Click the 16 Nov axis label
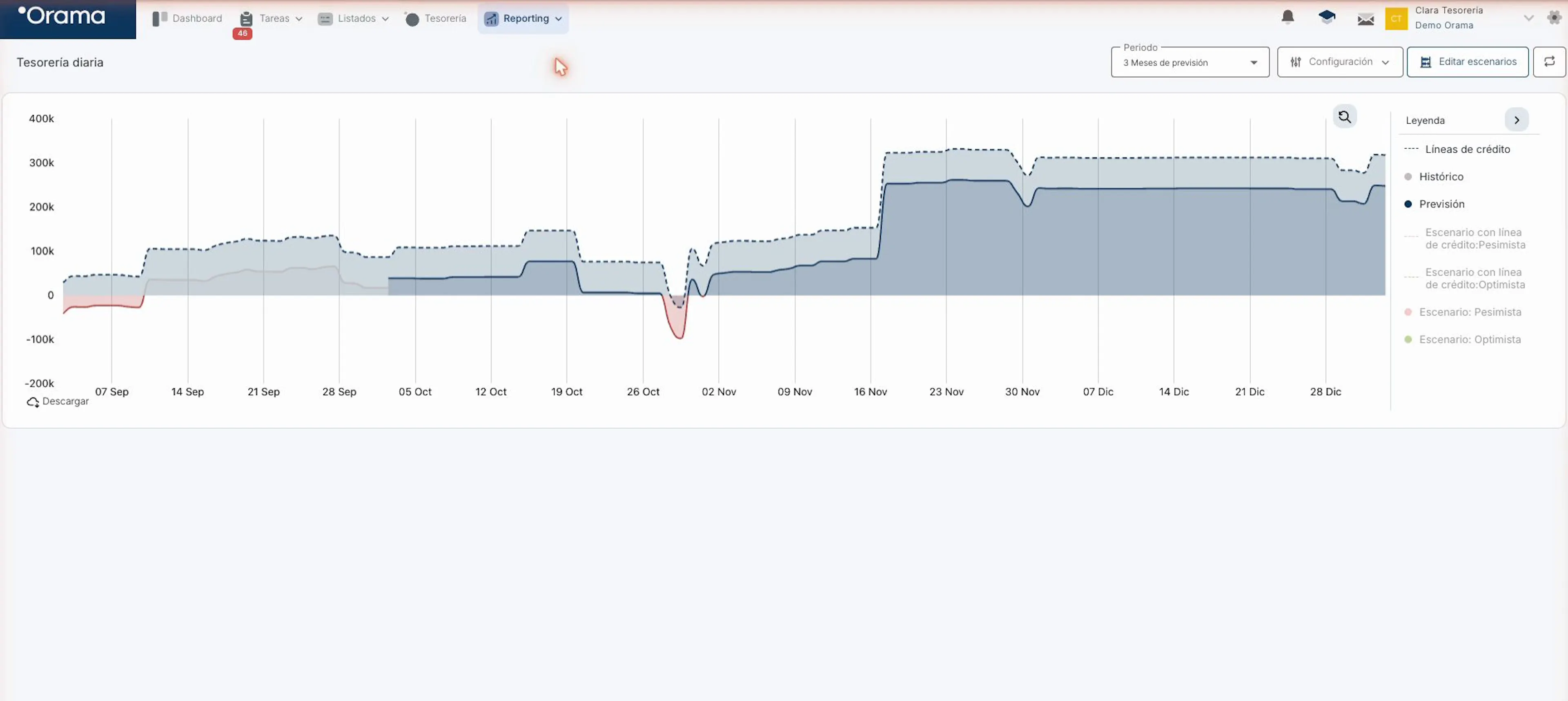The width and height of the screenshot is (1568, 701). click(x=871, y=392)
